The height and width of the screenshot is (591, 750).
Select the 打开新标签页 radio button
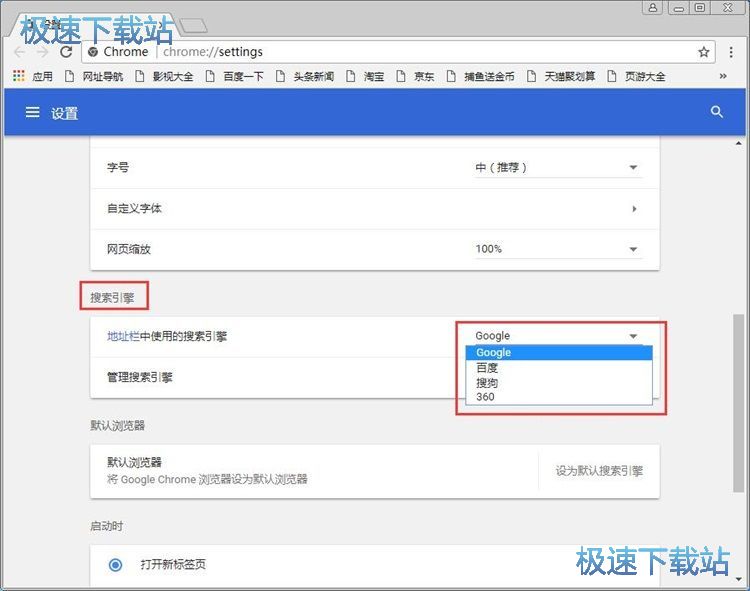(x=115, y=565)
